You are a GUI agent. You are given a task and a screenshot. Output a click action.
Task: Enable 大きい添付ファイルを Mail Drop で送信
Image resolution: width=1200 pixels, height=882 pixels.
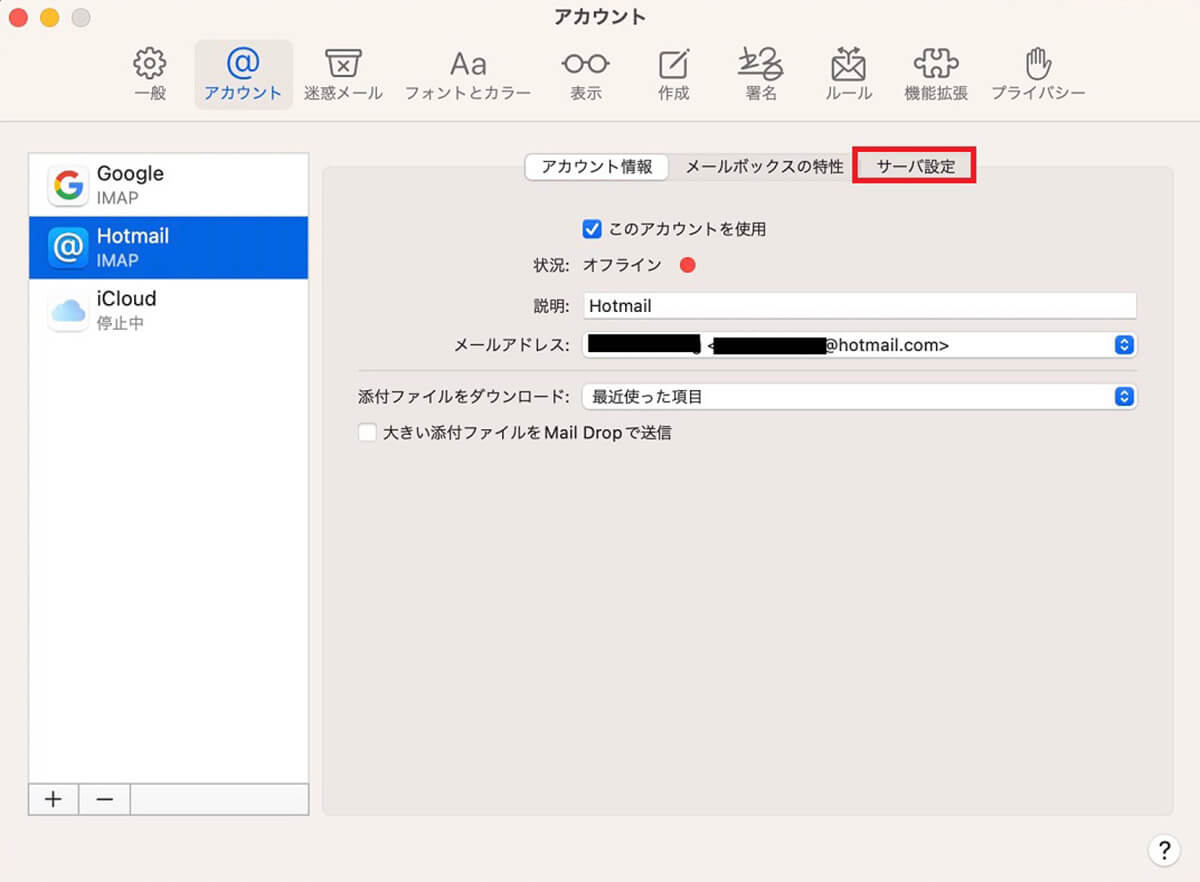coord(367,433)
